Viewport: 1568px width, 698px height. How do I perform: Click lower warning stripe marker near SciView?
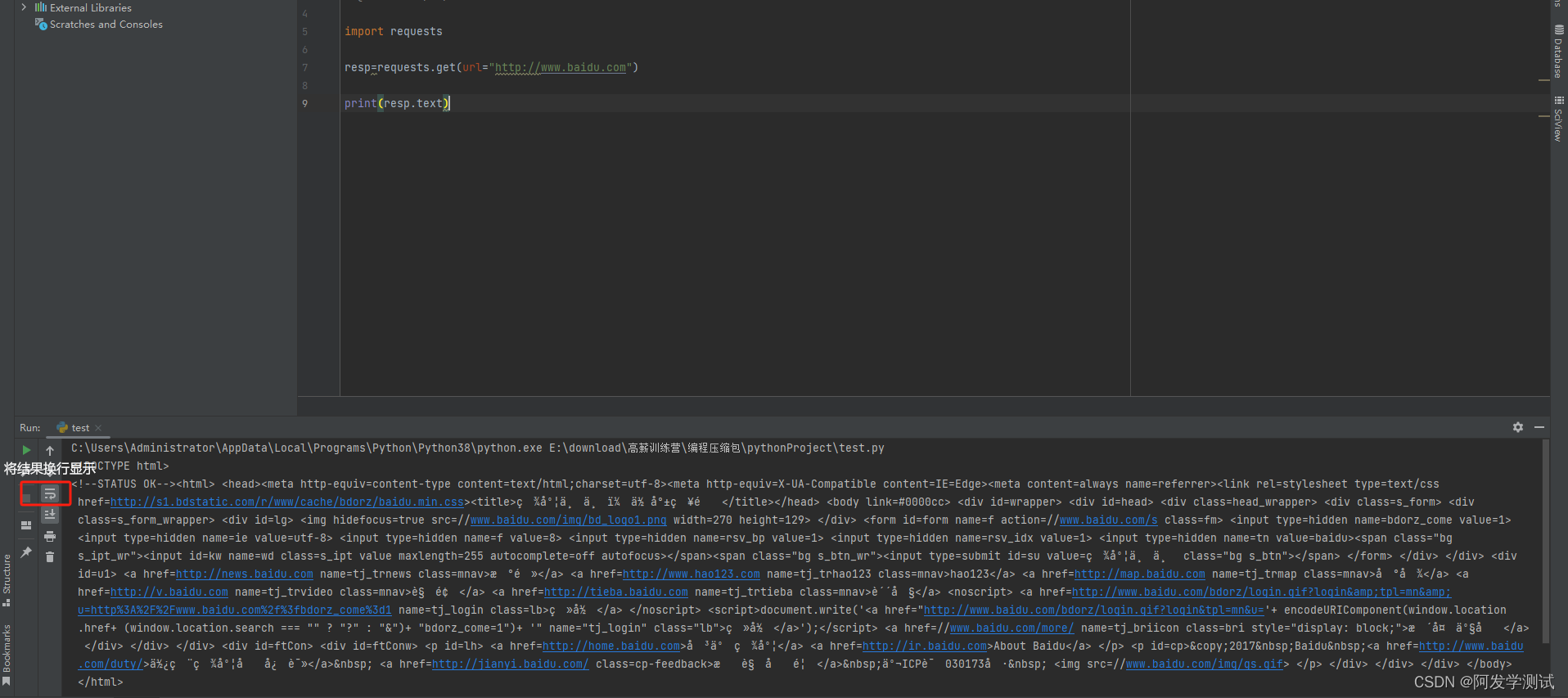click(x=1544, y=116)
